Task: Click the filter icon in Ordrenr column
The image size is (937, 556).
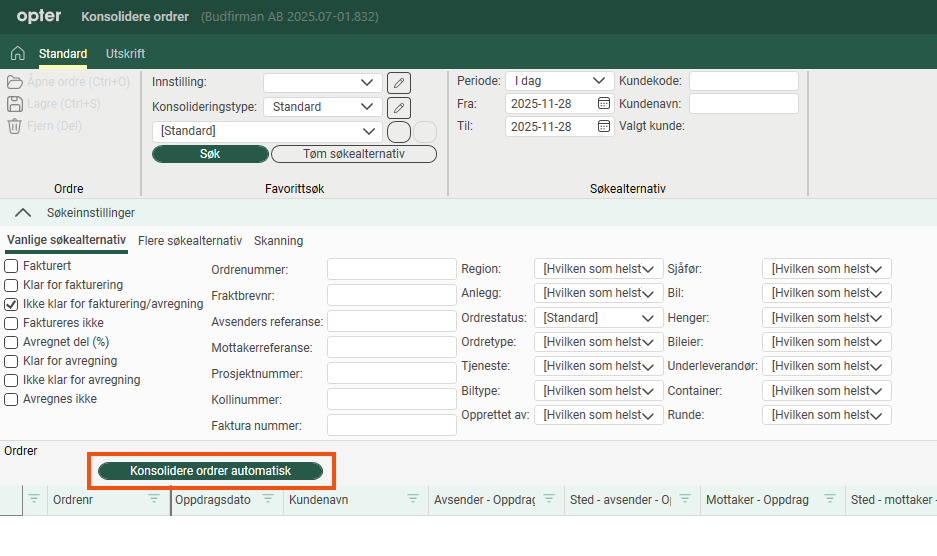Action: tap(154, 500)
